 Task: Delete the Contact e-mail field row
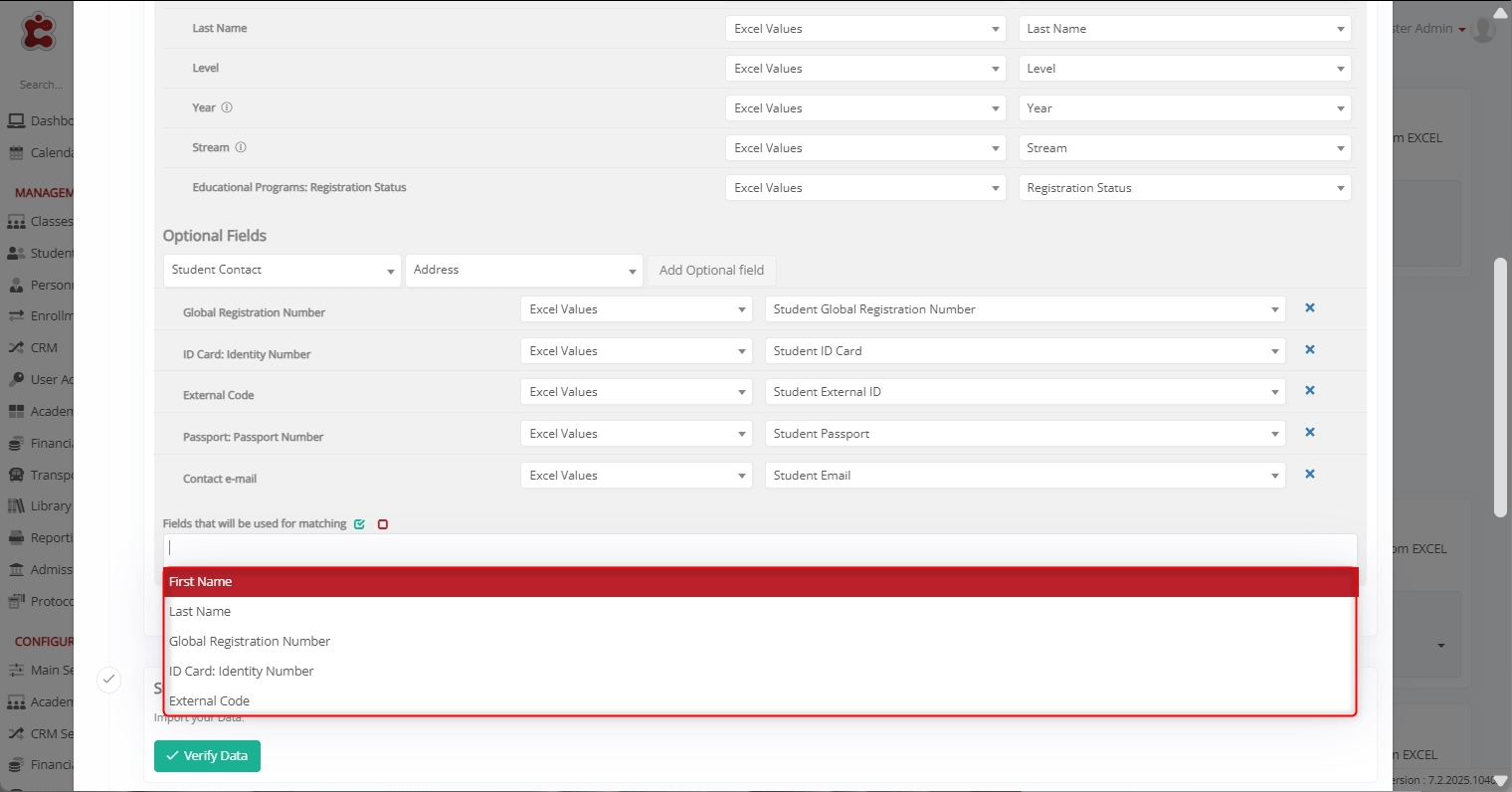pyautogui.click(x=1309, y=475)
